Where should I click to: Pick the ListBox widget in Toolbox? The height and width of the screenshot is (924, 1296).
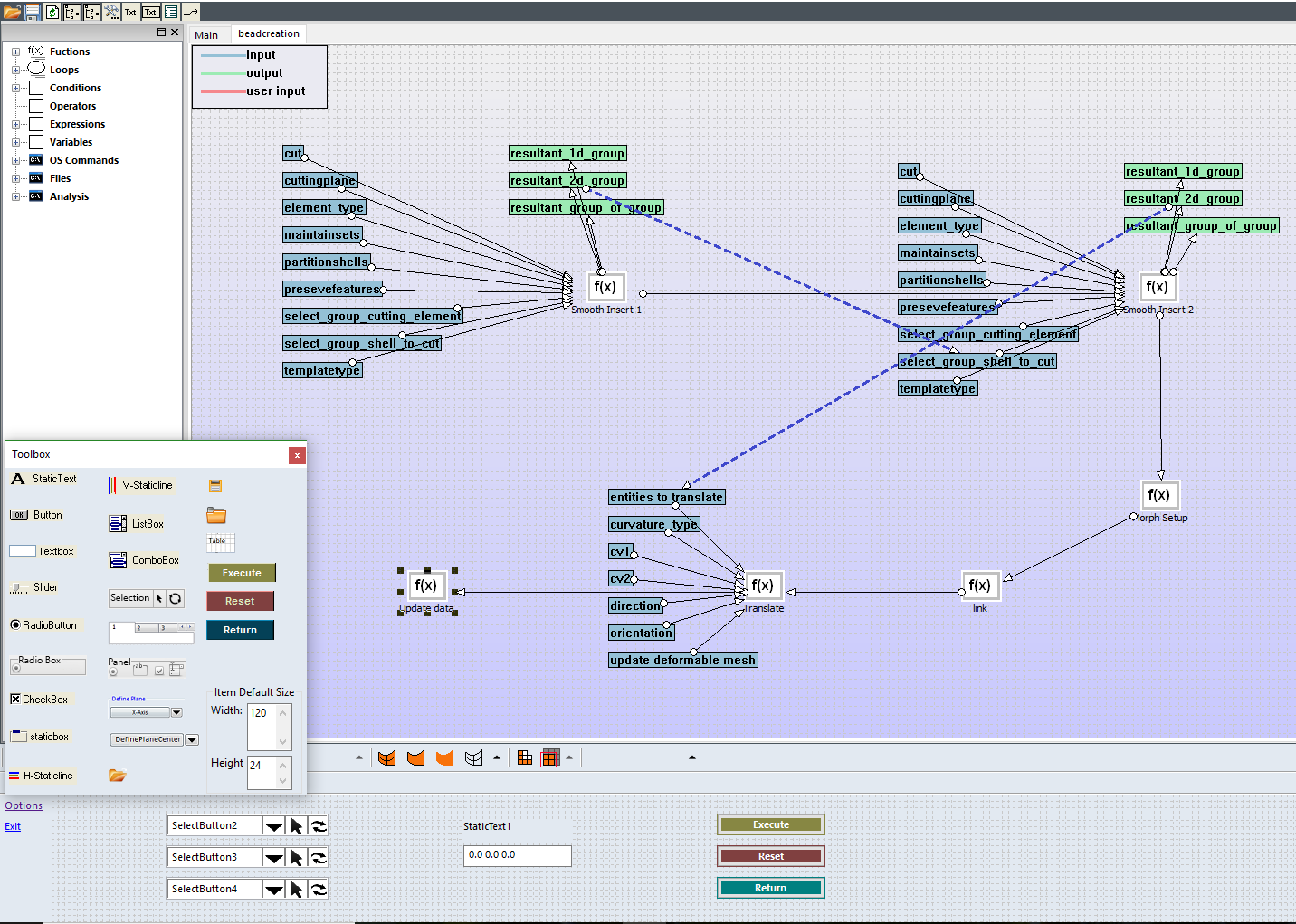(x=137, y=523)
